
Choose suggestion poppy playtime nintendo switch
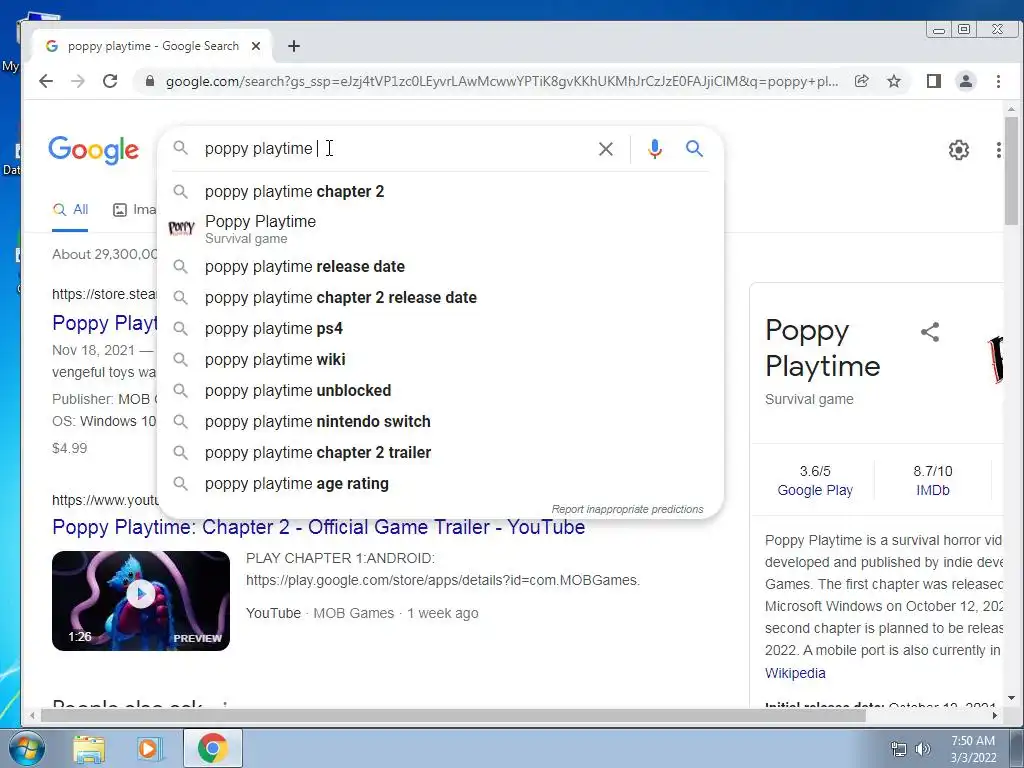pyautogui.click(x=441, y=421)
